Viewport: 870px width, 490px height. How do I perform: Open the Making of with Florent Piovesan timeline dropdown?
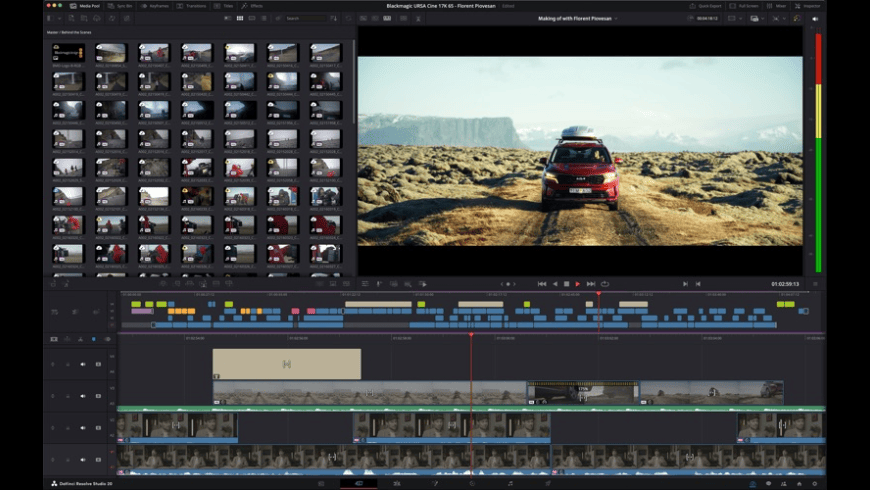pyautogui.click(x=616, y=18)
